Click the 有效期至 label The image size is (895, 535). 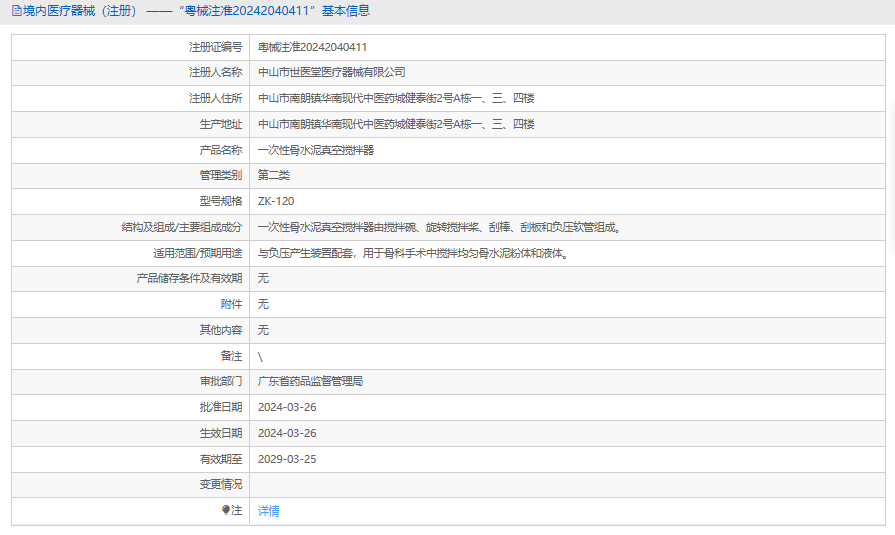pos(221,459)
